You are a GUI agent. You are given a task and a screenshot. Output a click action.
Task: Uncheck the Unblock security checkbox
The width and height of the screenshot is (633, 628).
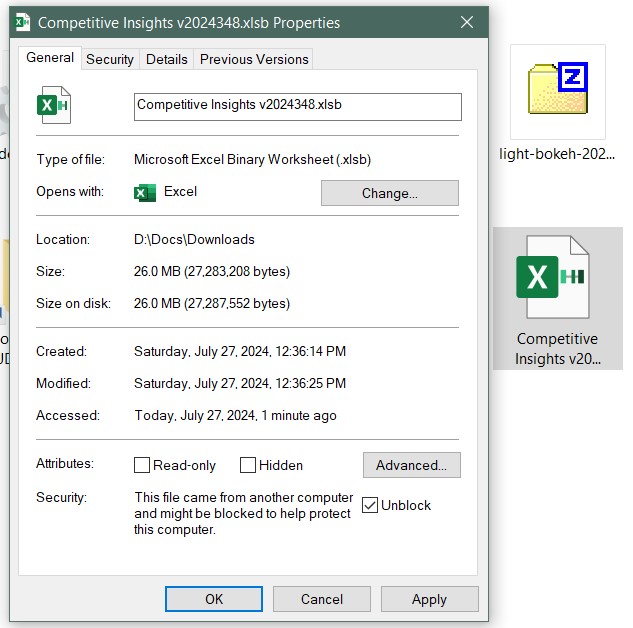click(x=370, y=505)
